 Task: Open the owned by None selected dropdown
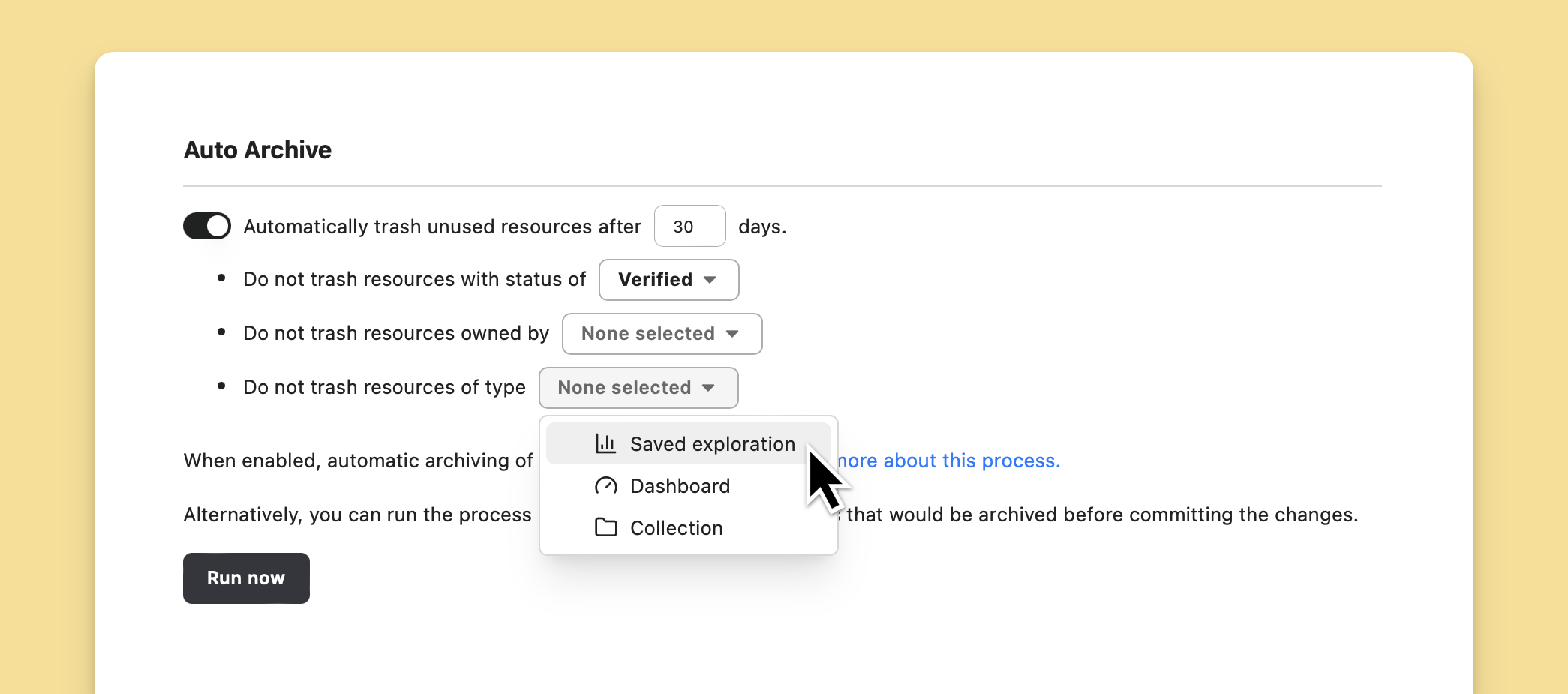(x=662, y=334)
